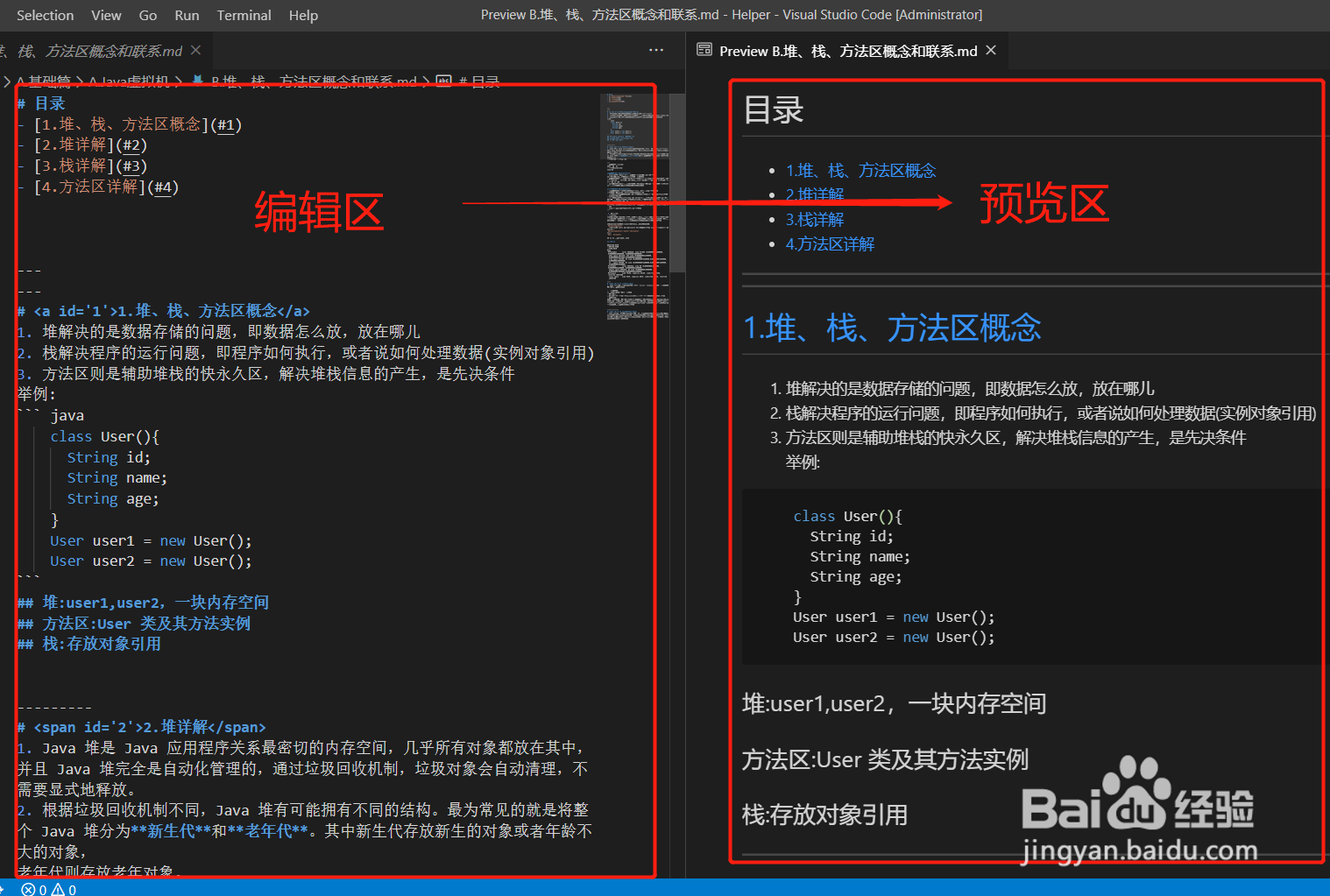1330x896 pixels.
Task: Click preview code line 'class User(){'
Action: coord(847,516)
